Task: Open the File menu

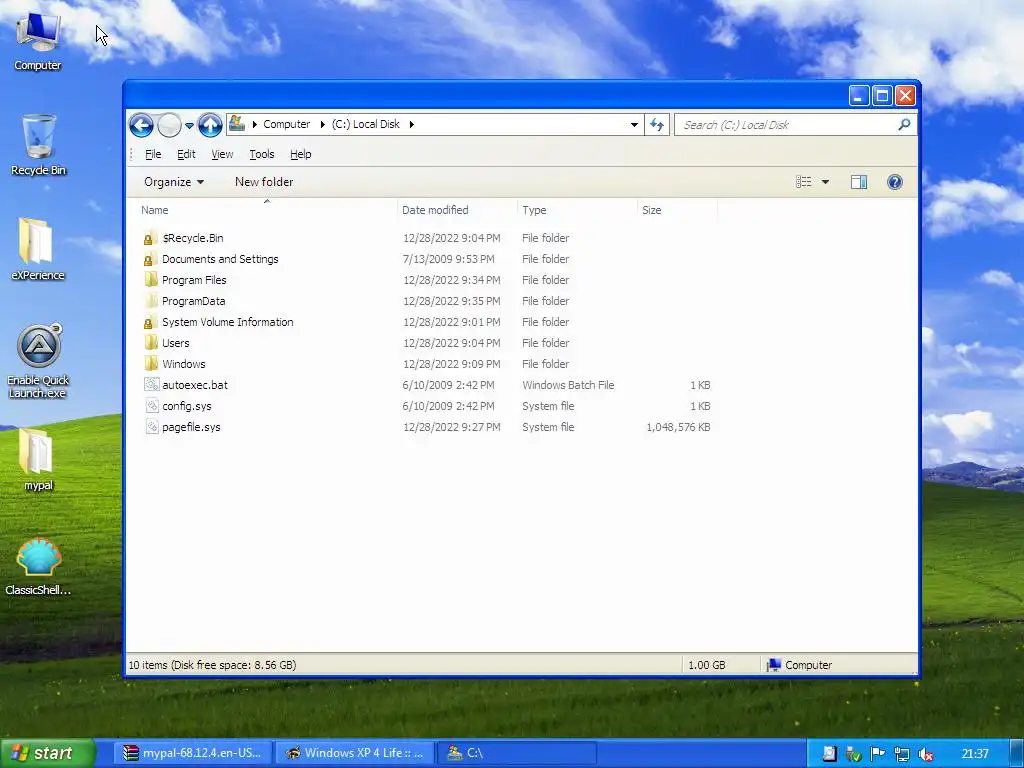Action: 153,154
